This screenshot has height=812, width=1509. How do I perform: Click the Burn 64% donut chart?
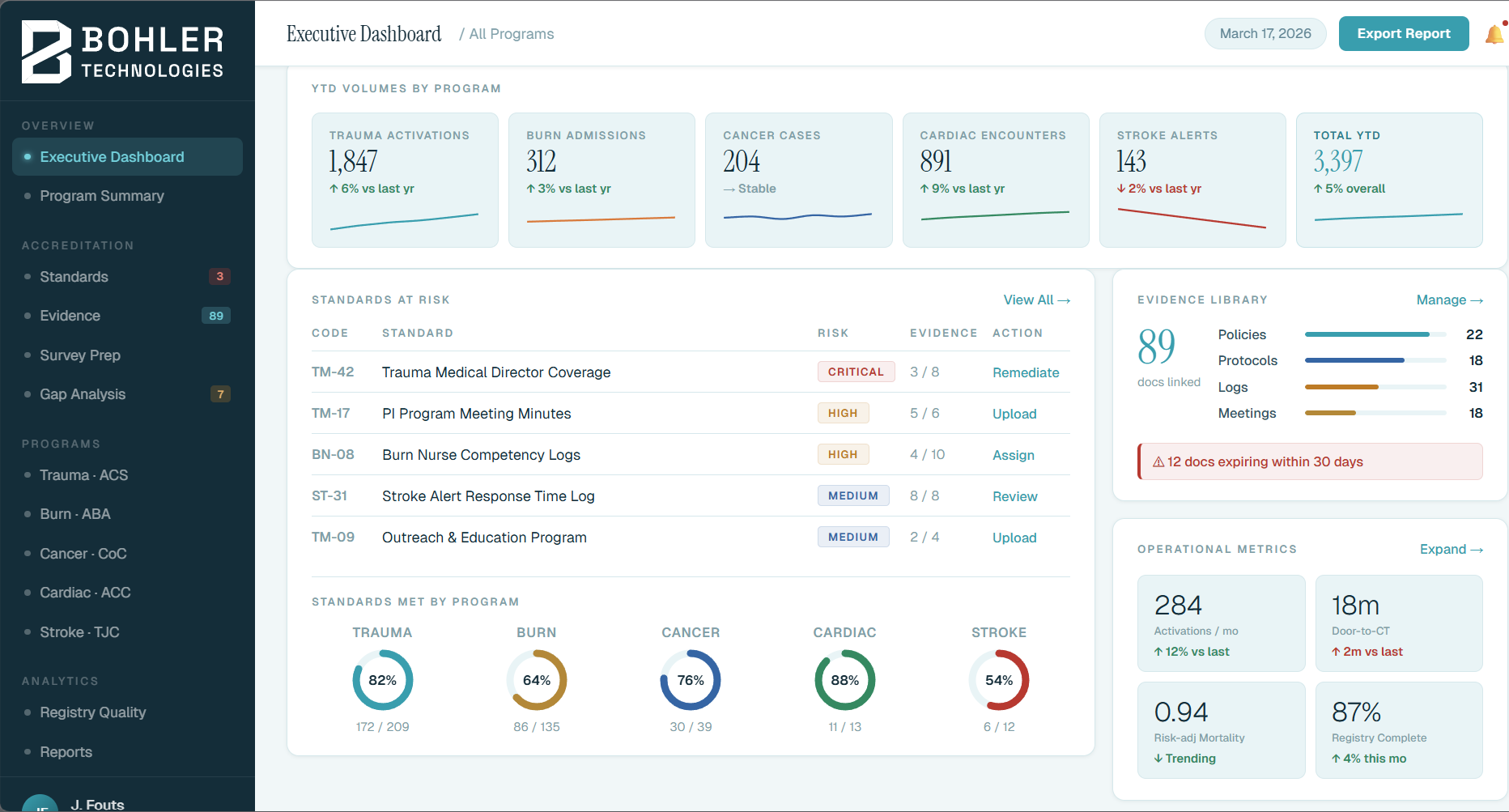pyautogui.click(x=537, y=680)
